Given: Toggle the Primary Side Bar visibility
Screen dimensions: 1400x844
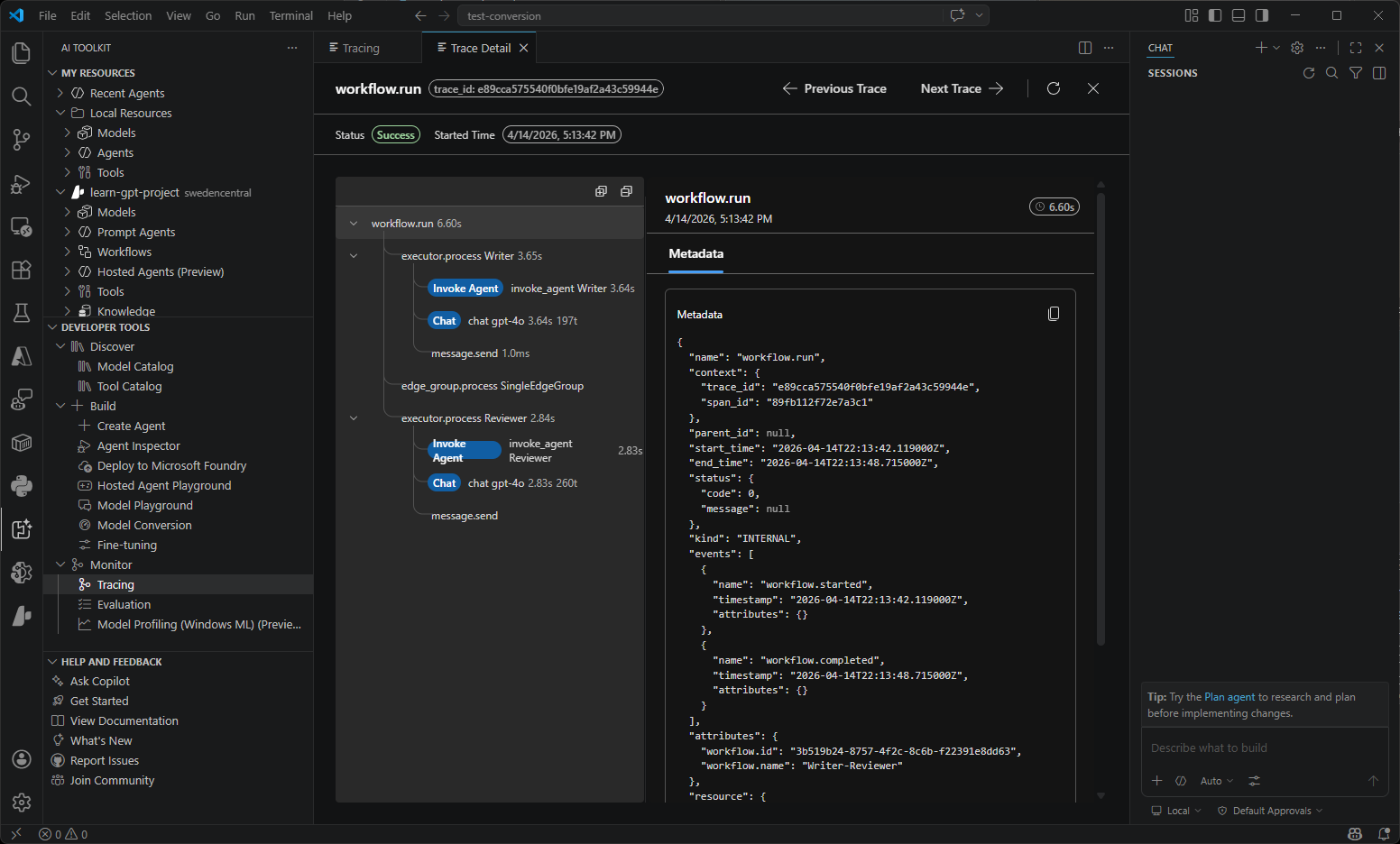Looking at the screenshot, I should pos(1215,15).
